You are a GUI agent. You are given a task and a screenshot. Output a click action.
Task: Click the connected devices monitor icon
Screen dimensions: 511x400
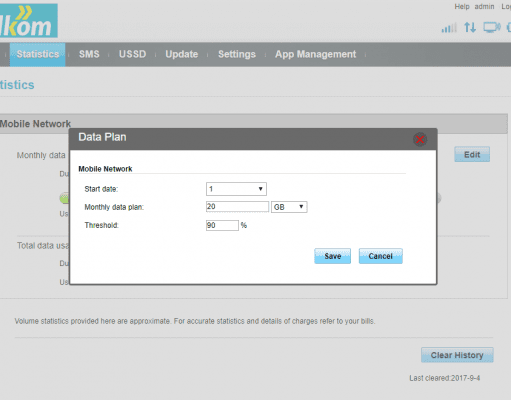(x=492, y=27)
